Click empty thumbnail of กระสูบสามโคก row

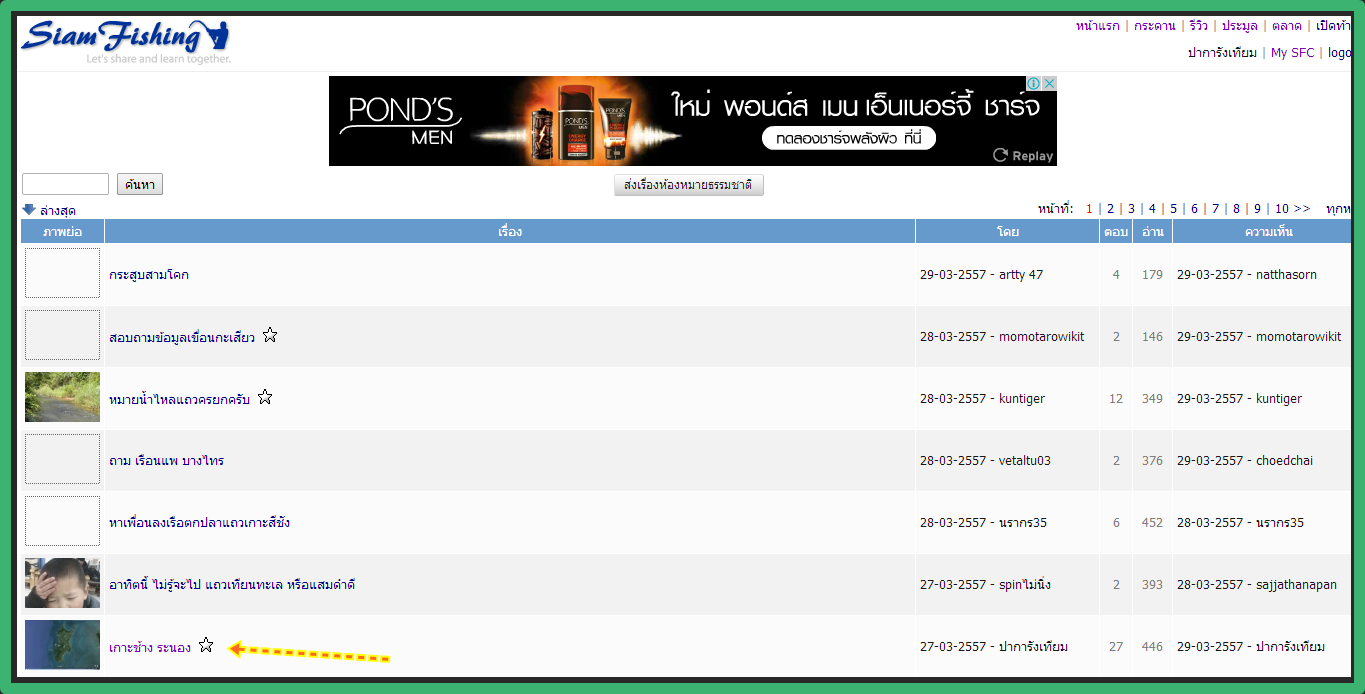(x=62, y=273)
